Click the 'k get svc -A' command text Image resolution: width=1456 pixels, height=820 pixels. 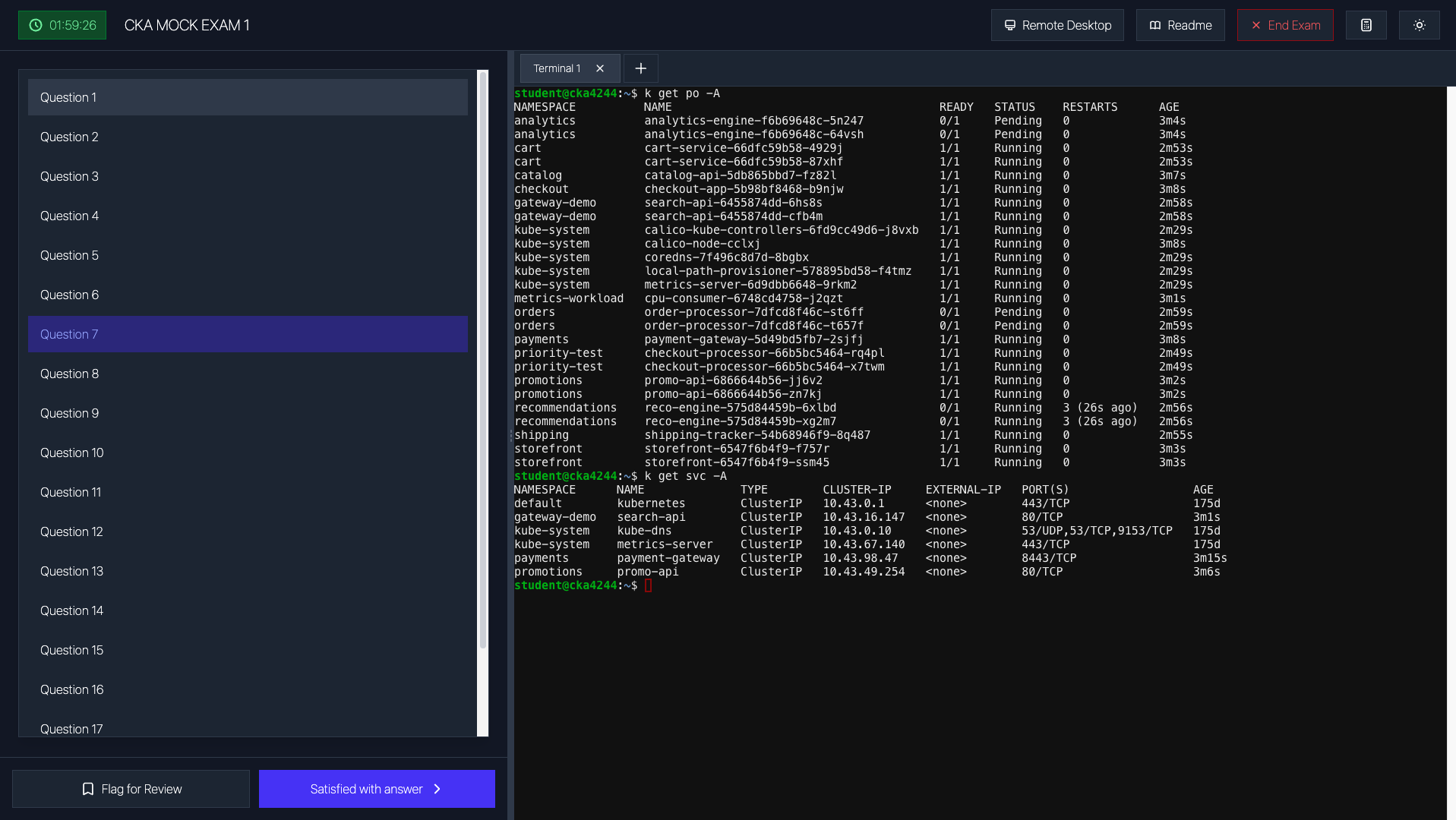click(x=685, y=476)
